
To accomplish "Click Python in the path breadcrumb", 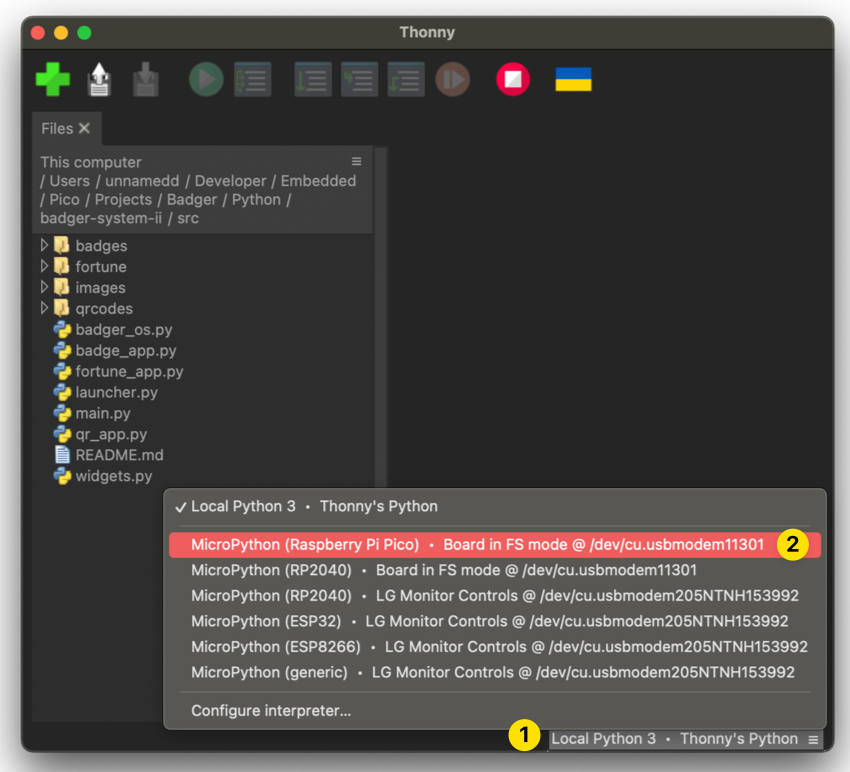I will 256,200.
